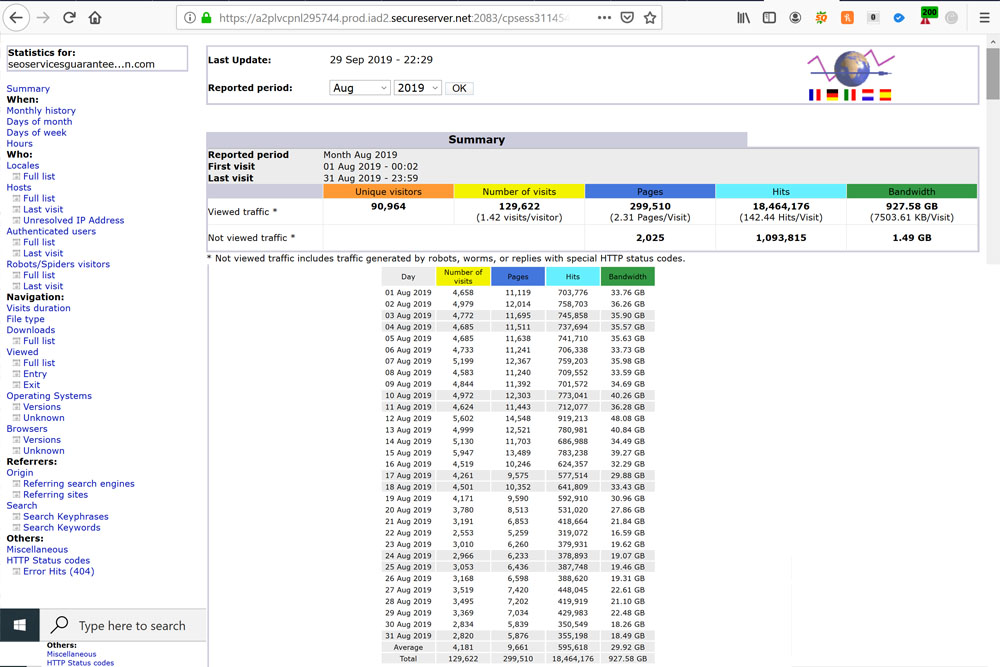Open Error Hits (404) link

tap(59, 572)
